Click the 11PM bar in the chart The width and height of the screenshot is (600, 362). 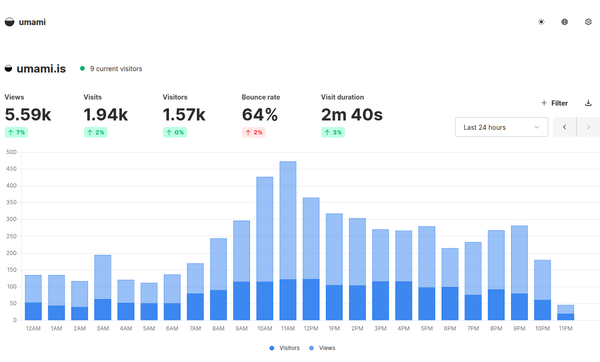tap(566, 313)
